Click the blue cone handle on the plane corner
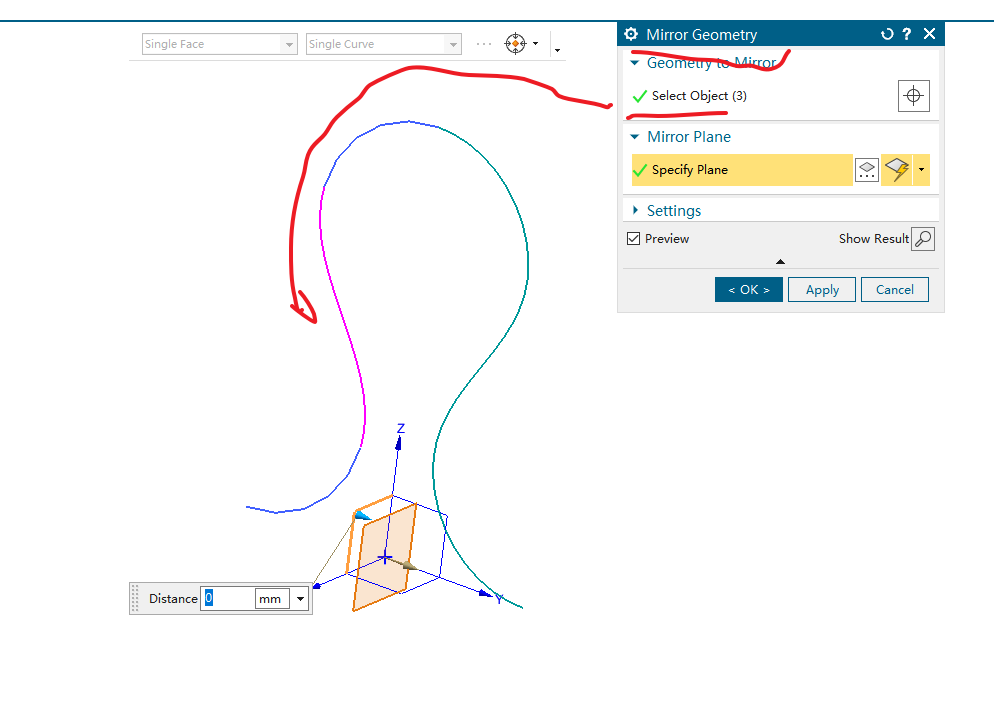The image size is (994, 722). click(x=363, y=515)
